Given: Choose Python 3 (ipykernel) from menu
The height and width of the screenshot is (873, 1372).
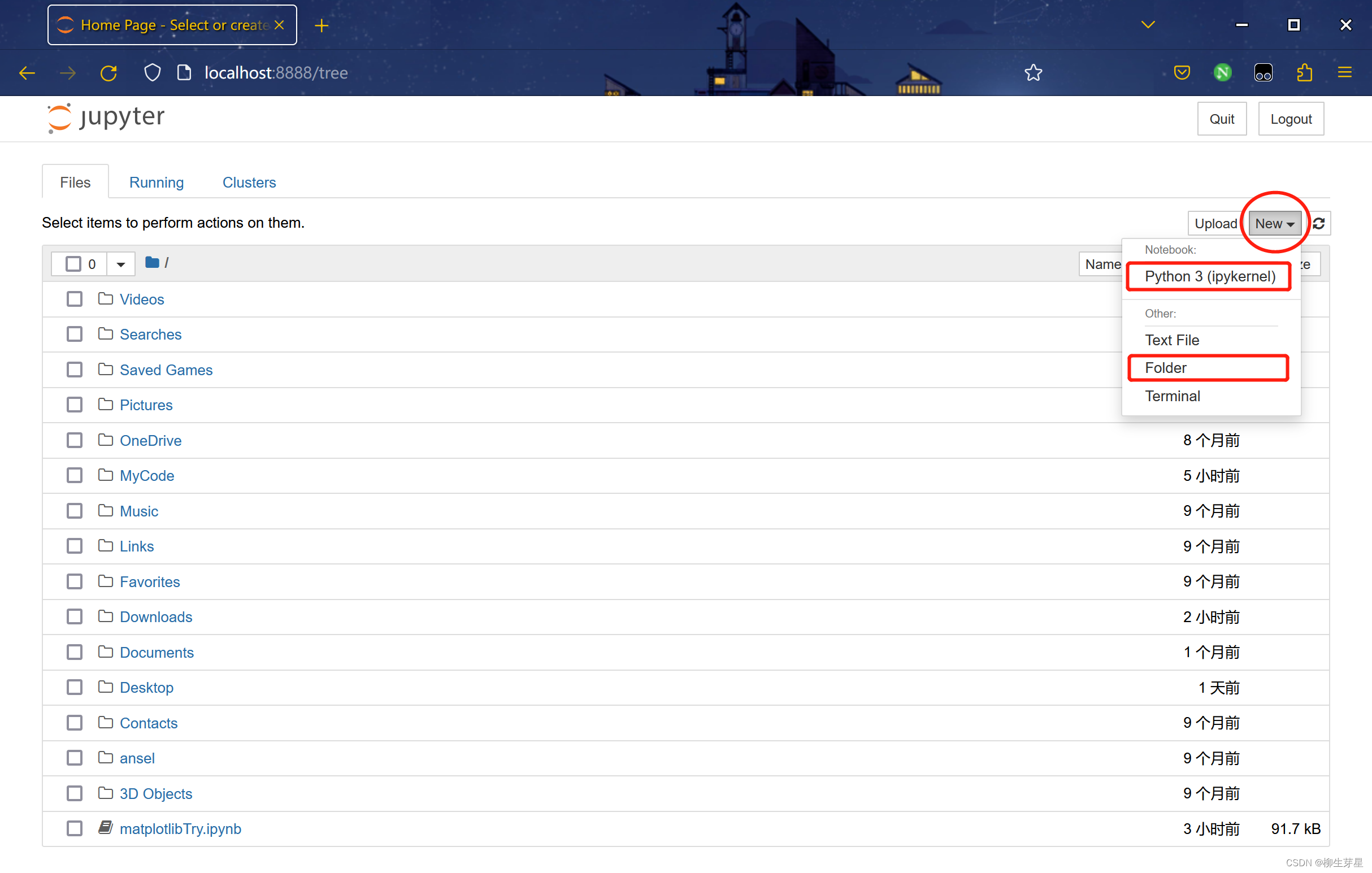Looking at the screenshot, I should pyautogui.click(x=1209, y=276).
